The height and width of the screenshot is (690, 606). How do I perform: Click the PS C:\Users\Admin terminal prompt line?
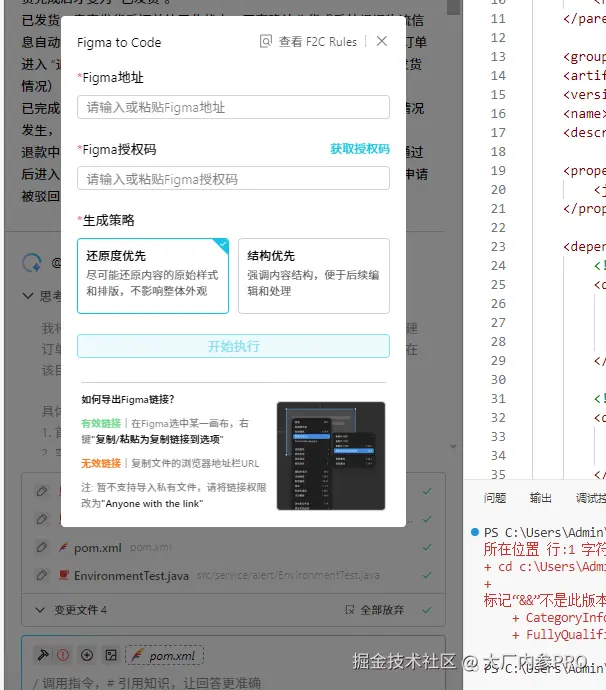[544, 532]
